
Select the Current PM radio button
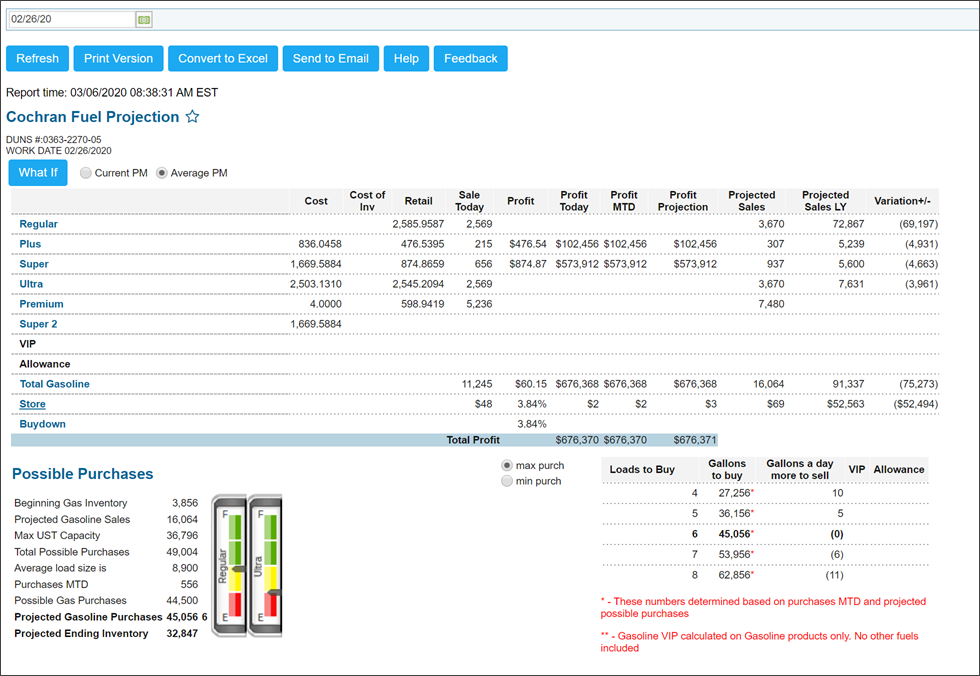click(x=86, y=173)
